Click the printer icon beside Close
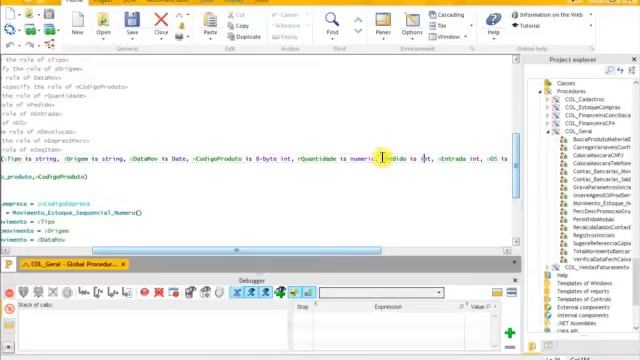The width and height of the screenshot is (640, 360). coord(179,37)
